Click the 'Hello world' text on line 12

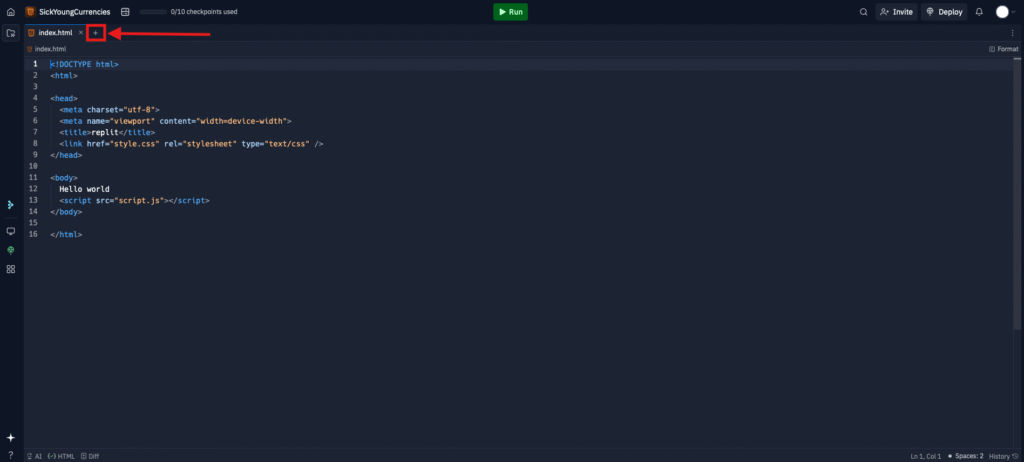[x=84, y=189]
